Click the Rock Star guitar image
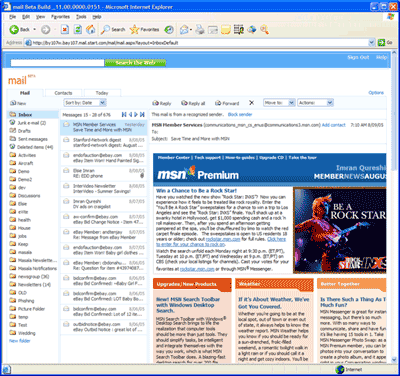The width and height of the screenshot is (400, 376). (x=340, y=230)
